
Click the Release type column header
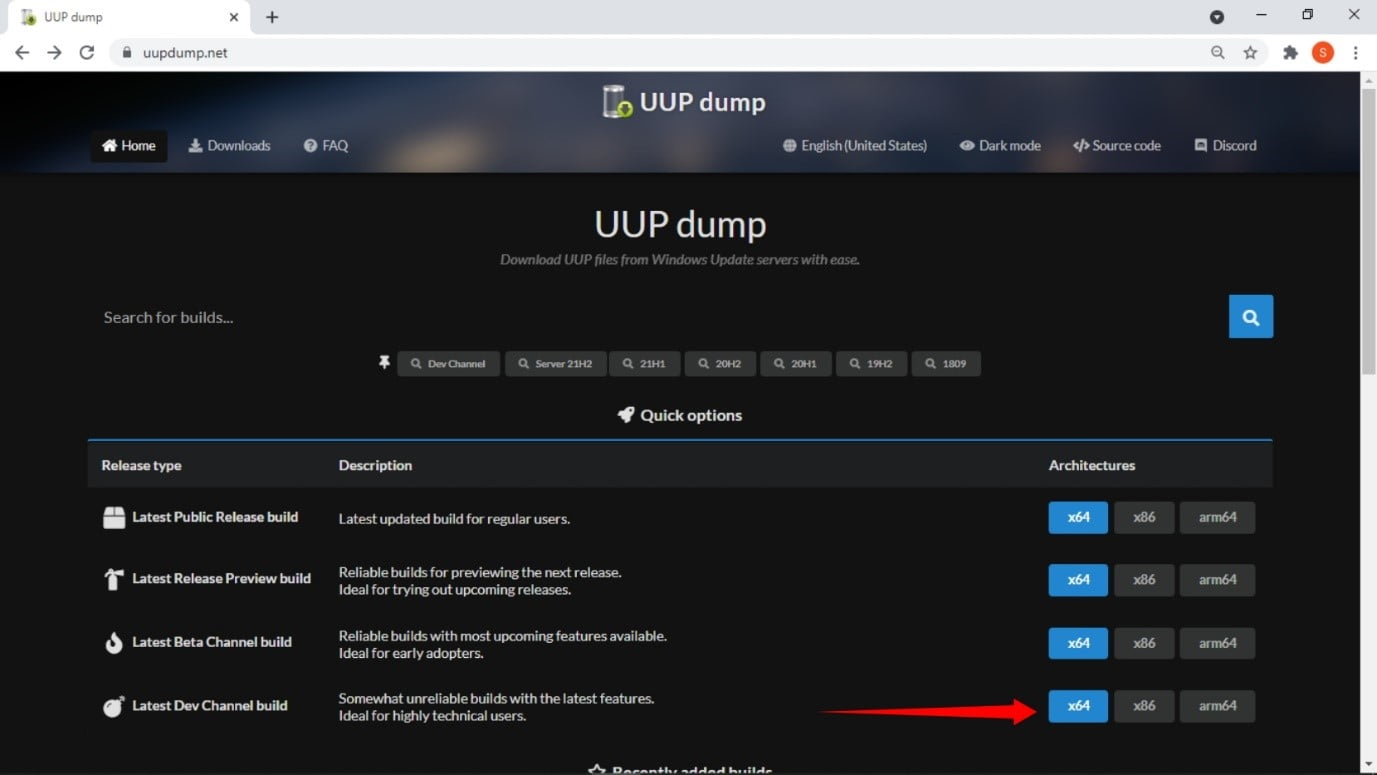coord(141,465)
